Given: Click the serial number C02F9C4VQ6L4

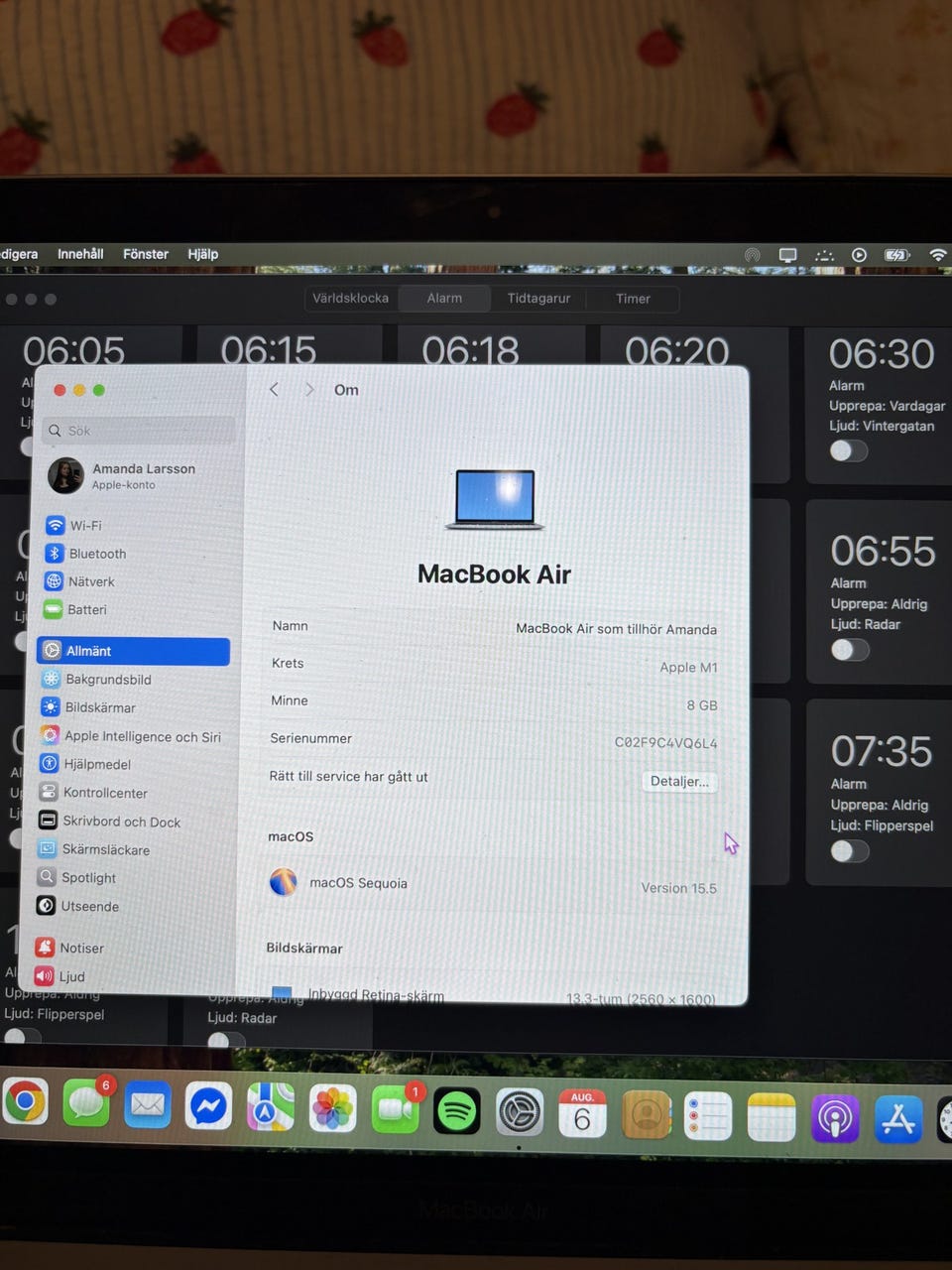Looking at the screenshot, I should tap(665, 742).
